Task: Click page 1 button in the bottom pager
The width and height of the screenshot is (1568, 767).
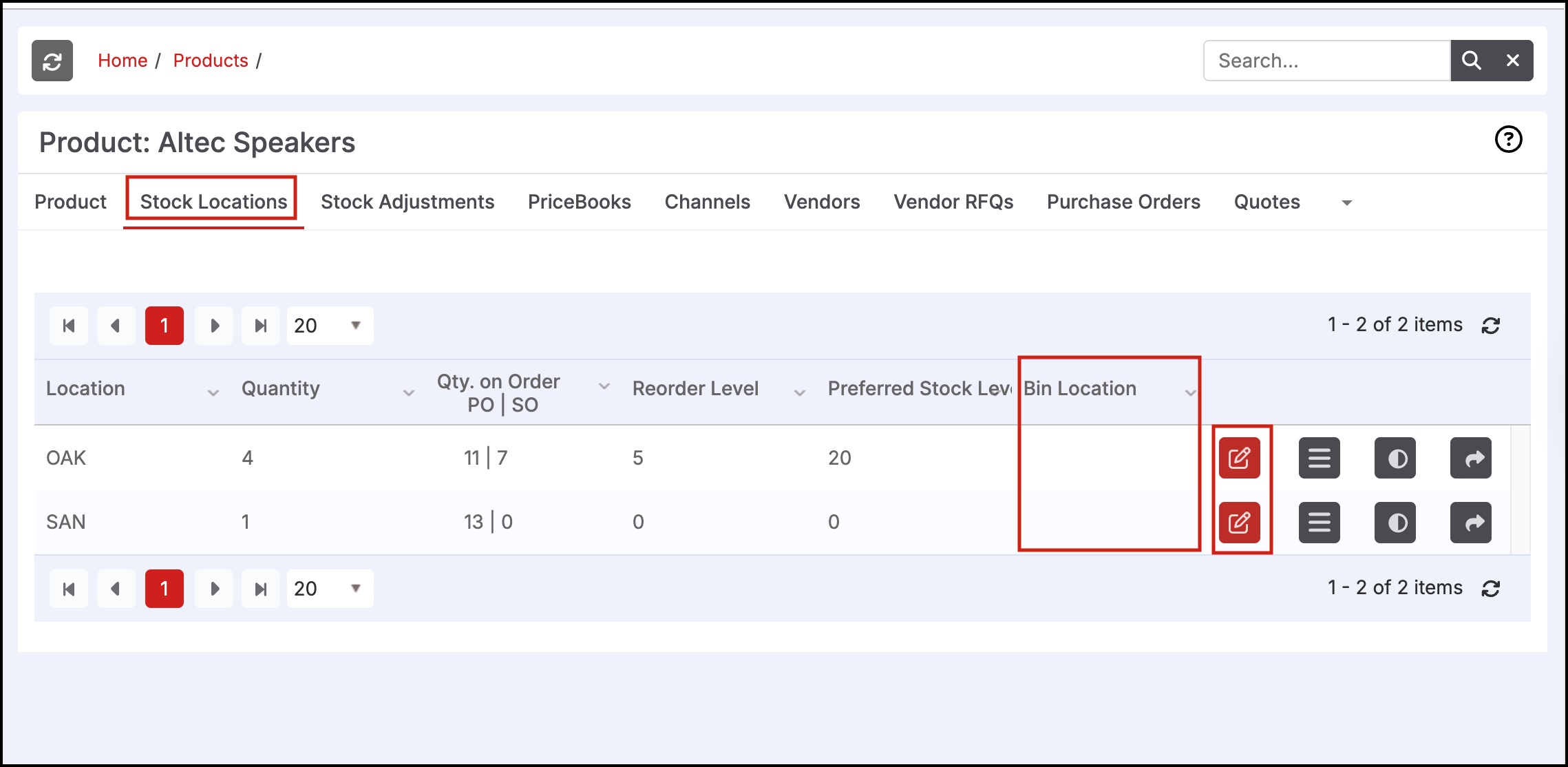Action: click(165, 589)
